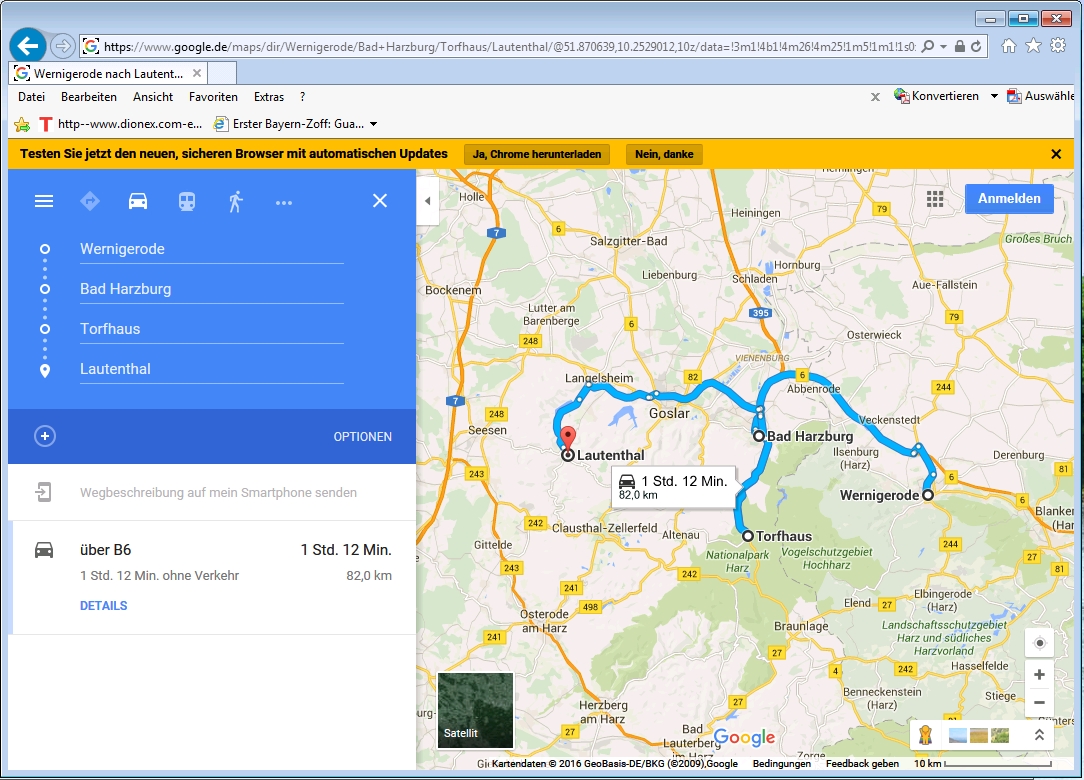This screenshot has width=1084, height=780.
Task: Open a new browser tab
Action: coord(222,73)
